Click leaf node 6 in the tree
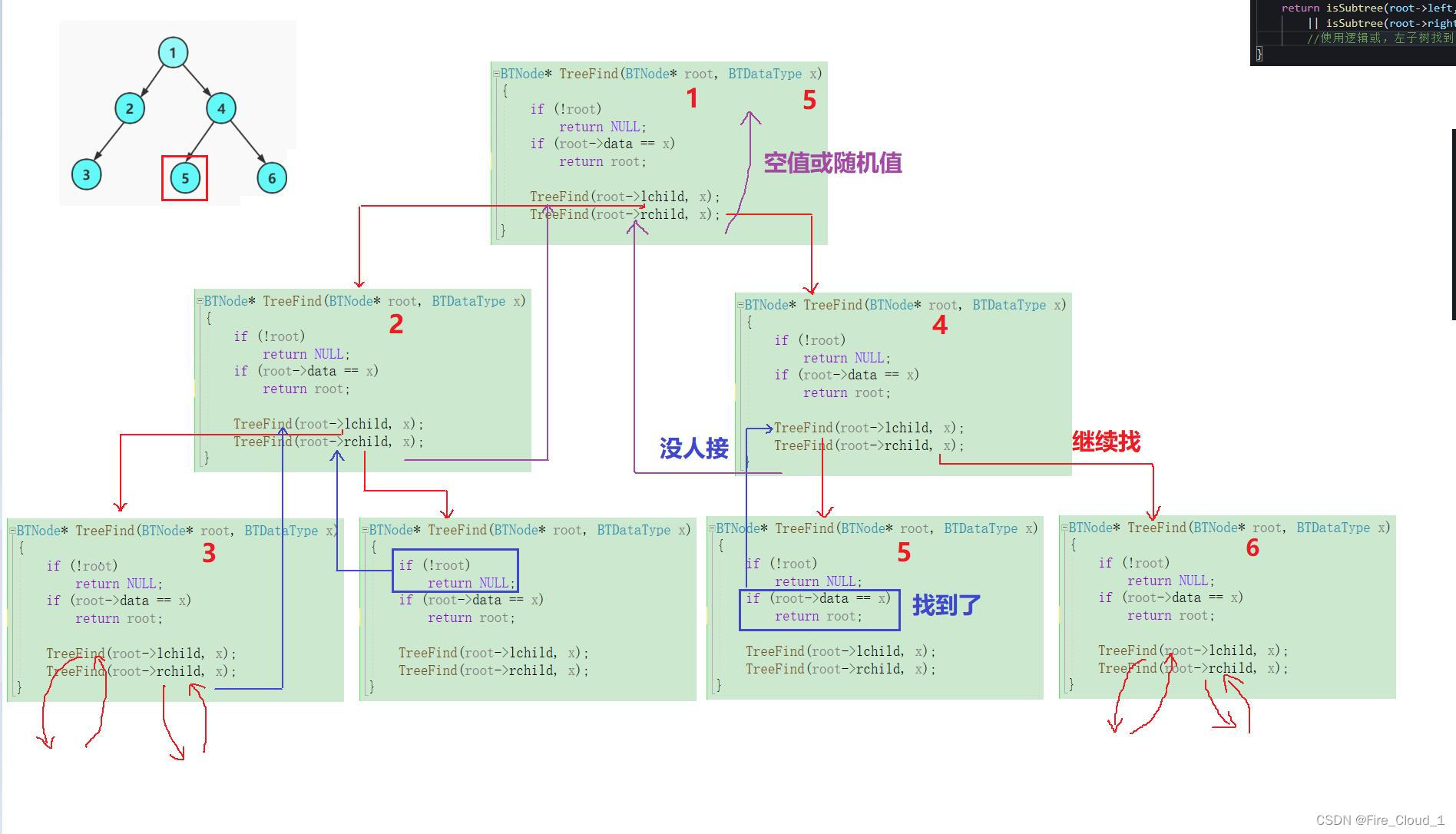 272,178
